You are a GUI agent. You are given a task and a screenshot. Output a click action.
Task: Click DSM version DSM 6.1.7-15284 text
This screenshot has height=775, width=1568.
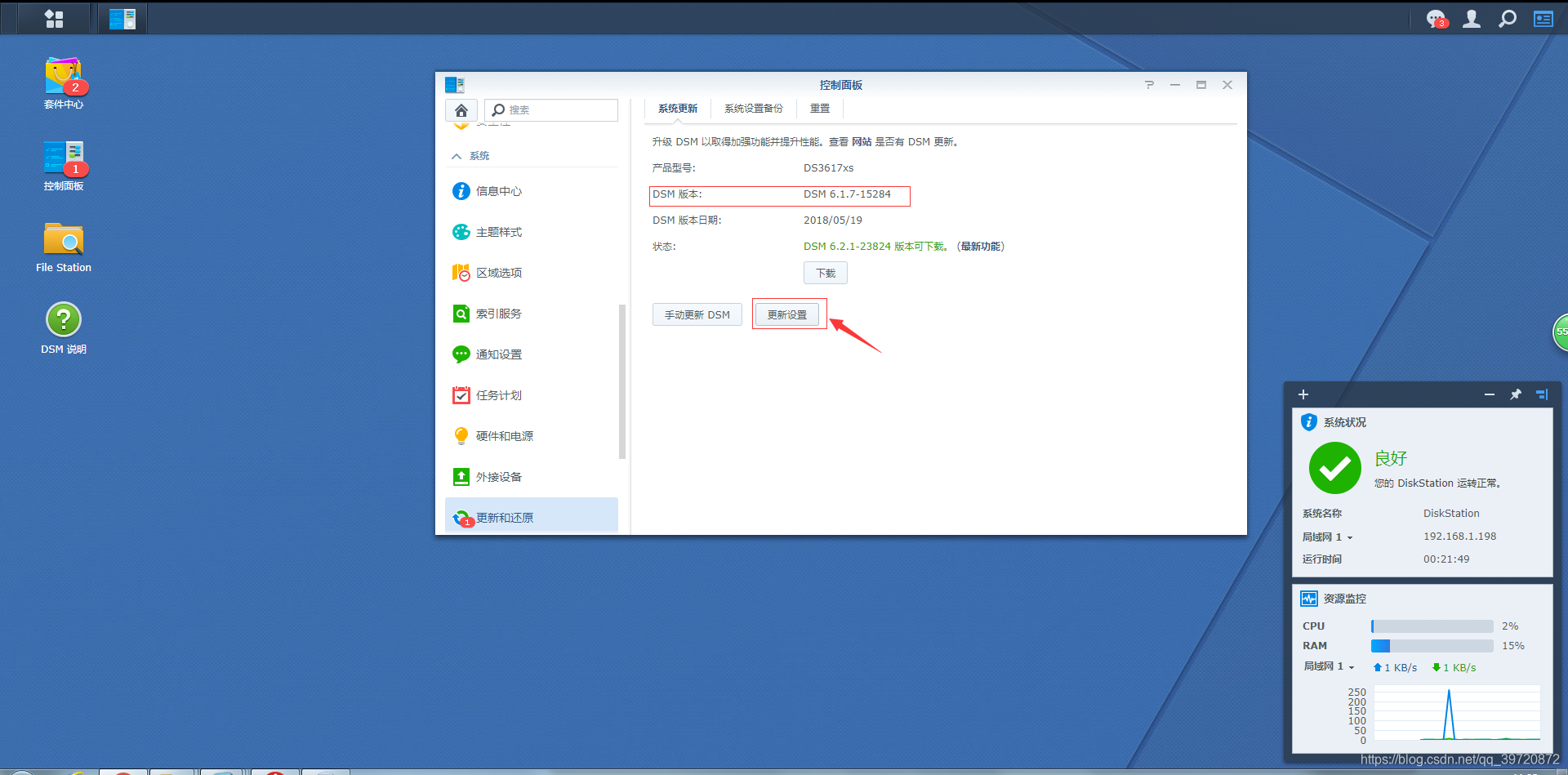click(x=847, y=194)
